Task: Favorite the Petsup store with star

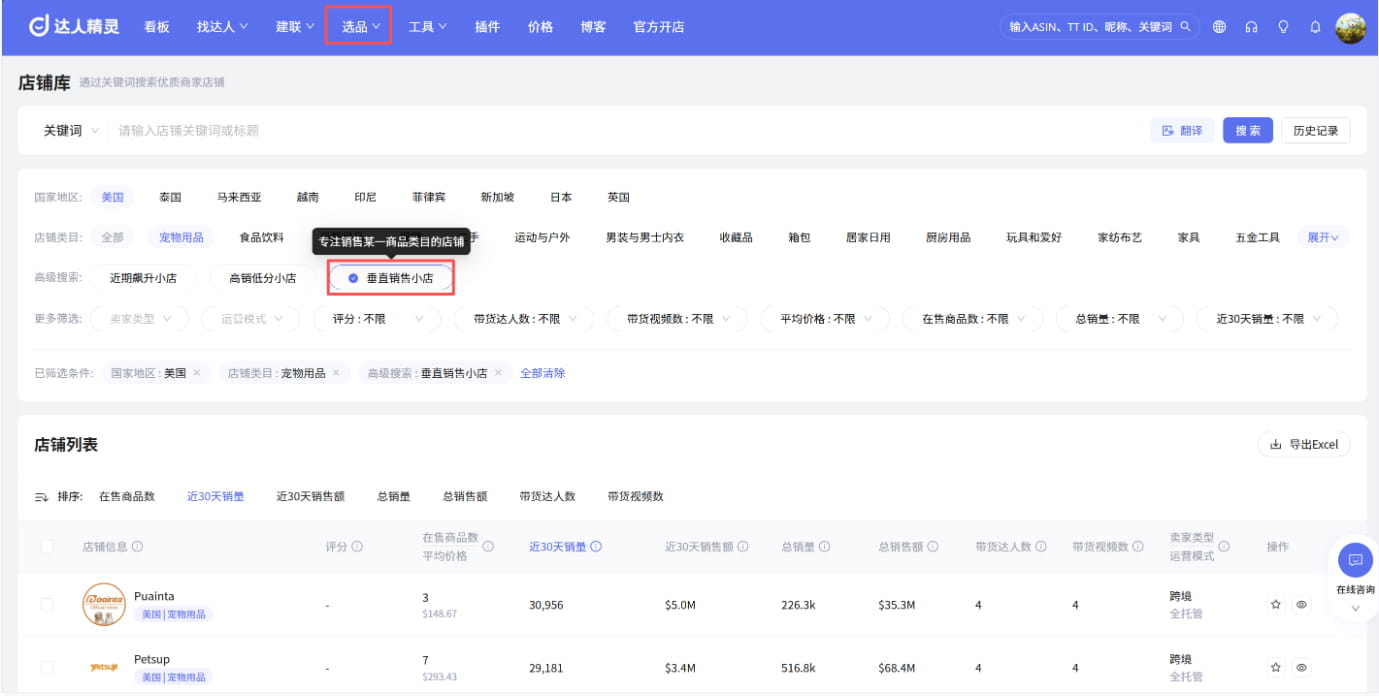Action: tap(1276, 667)
